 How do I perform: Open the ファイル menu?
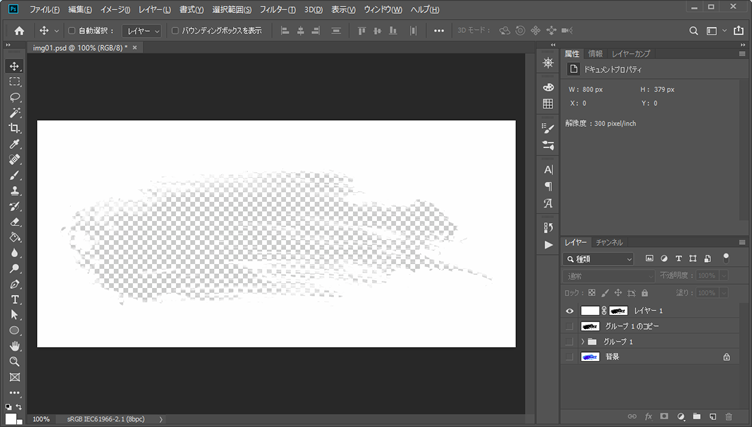point(45,10)
